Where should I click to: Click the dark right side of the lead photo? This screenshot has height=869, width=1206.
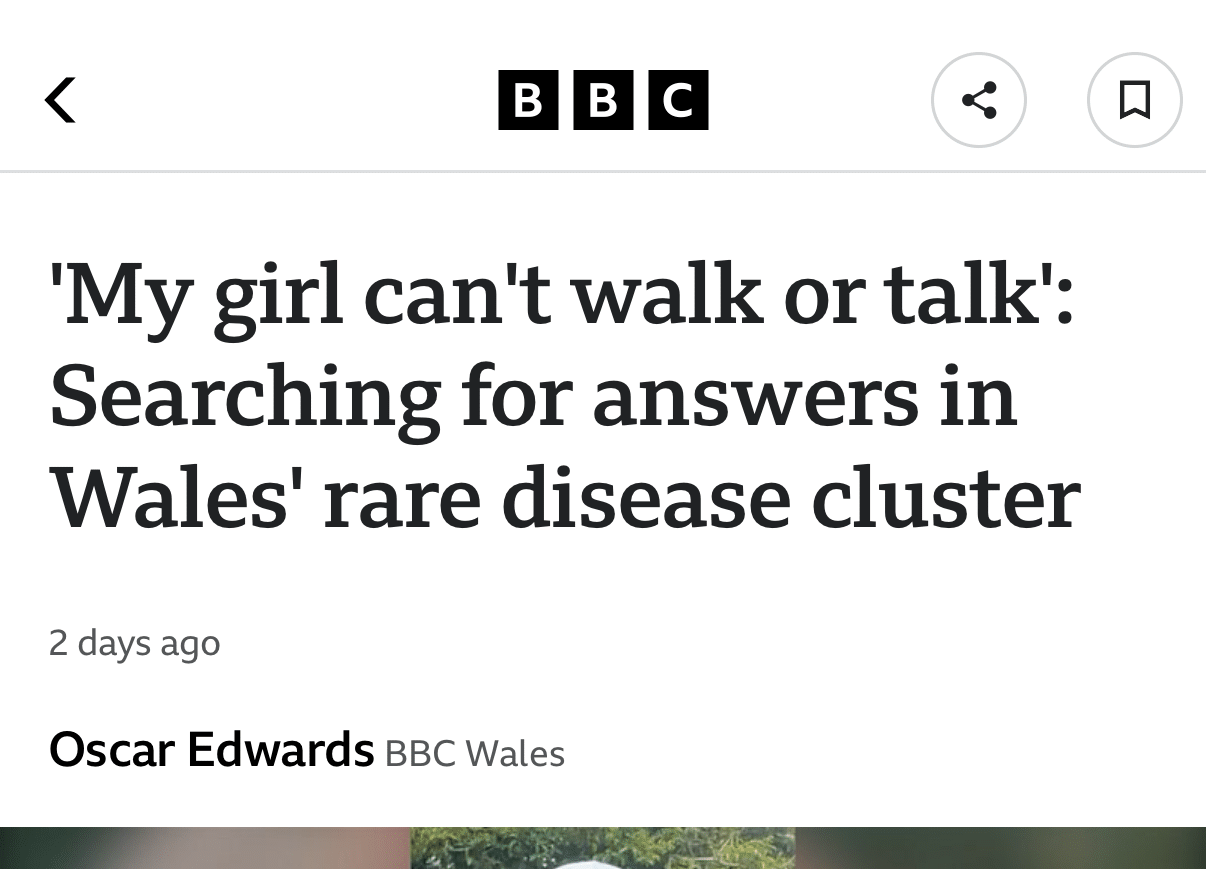click(1000, 849)
